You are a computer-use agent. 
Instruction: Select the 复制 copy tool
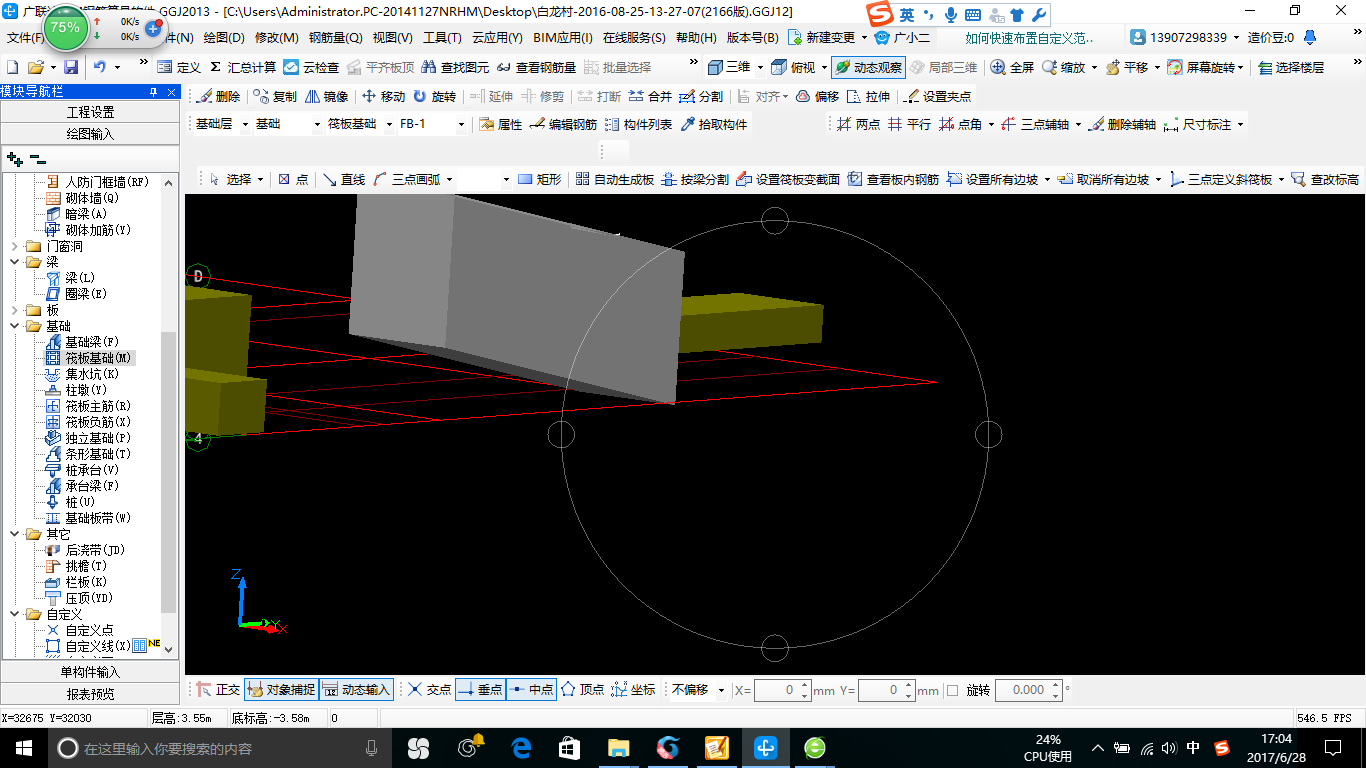(x=275, y=97)
